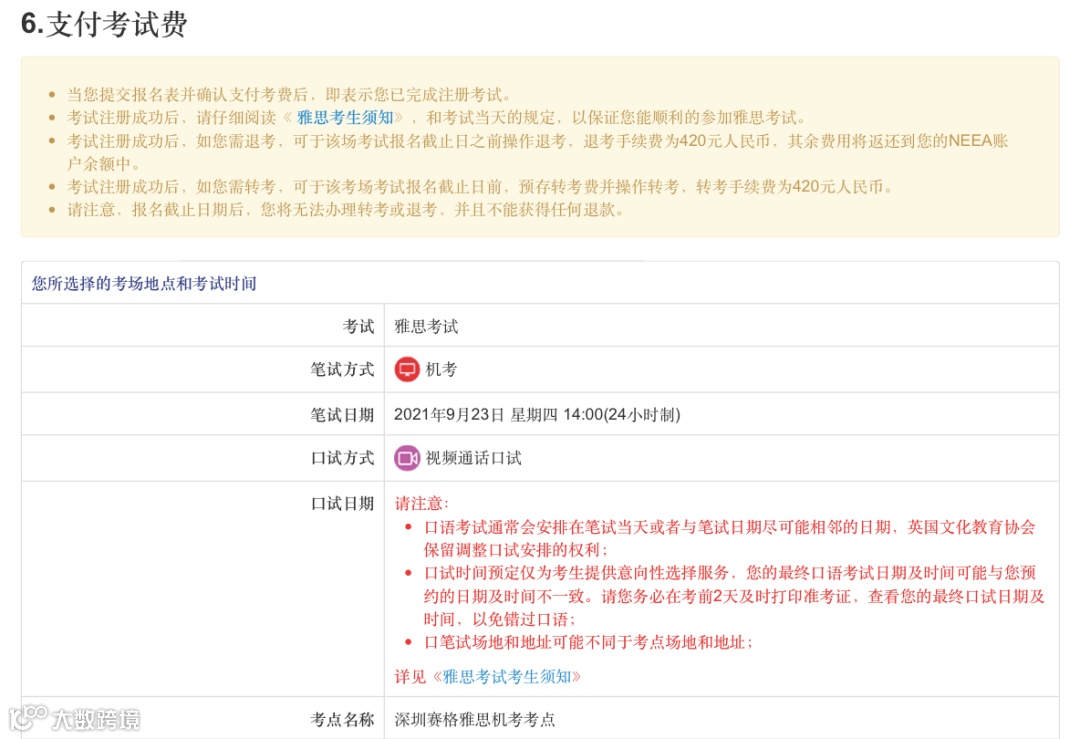This screenshot has width=1080, height=739.
Task: Click the 机考 text in the 笔试方式 row
Action: [x=441, y=370]
